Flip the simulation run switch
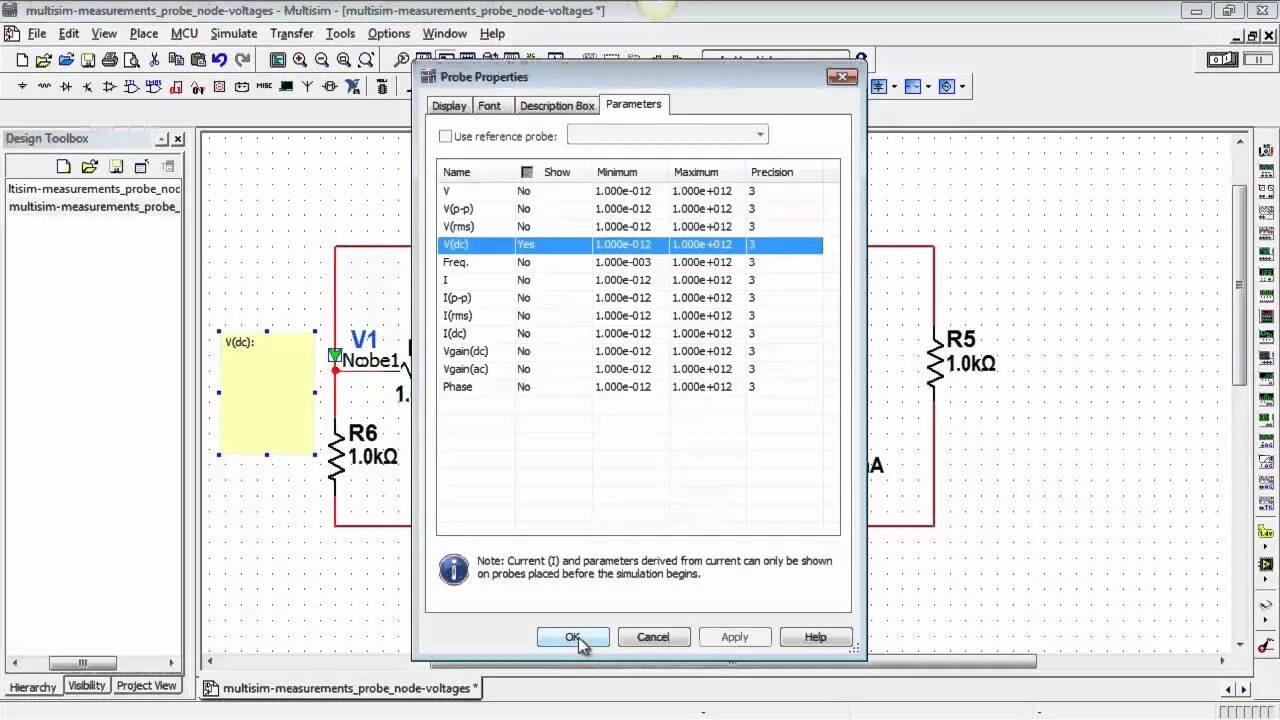1280x720 pixels. [1222, 60]
